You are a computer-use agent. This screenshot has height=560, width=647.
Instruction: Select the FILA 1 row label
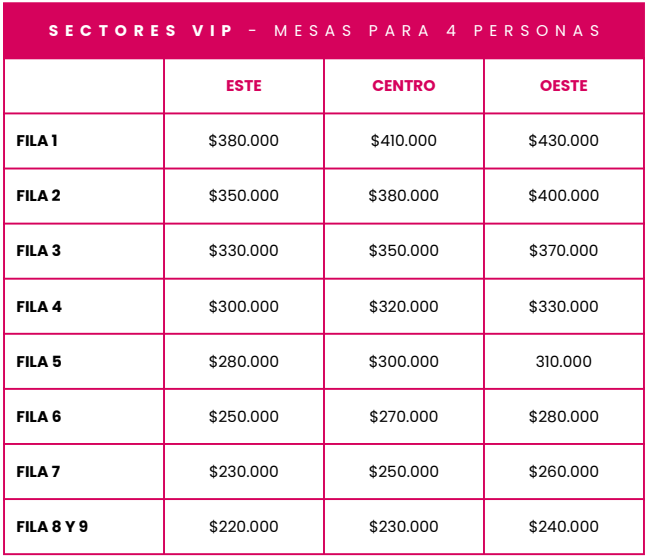(38, 141)
